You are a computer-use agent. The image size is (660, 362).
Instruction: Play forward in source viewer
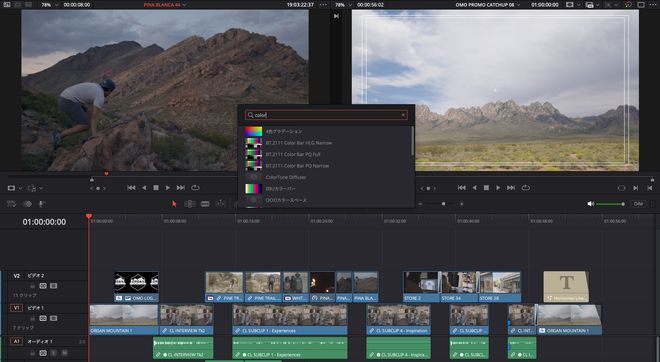tap(168, 188)
